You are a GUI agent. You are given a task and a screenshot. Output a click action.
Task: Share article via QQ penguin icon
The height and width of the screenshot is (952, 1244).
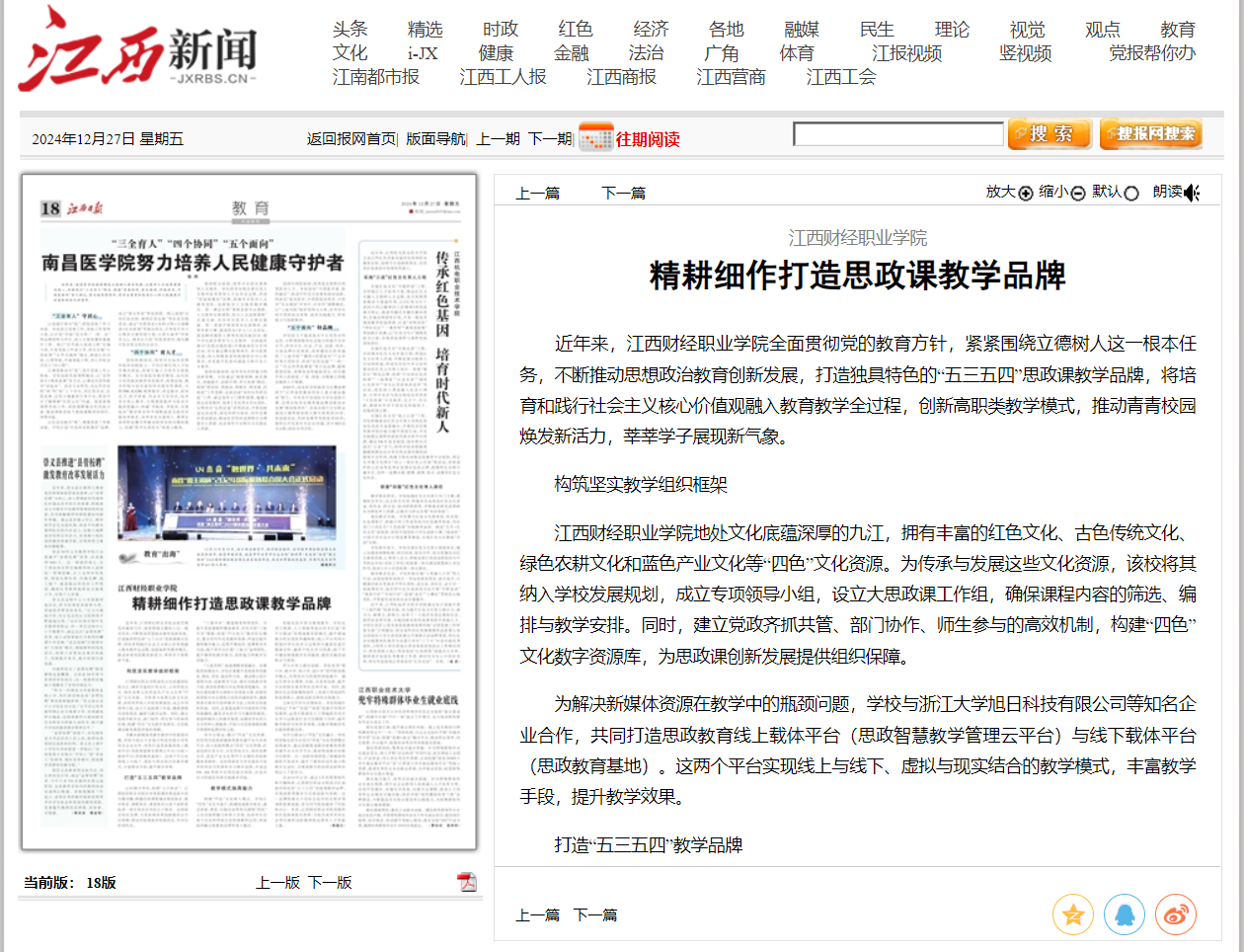[x=1124, y=915]
